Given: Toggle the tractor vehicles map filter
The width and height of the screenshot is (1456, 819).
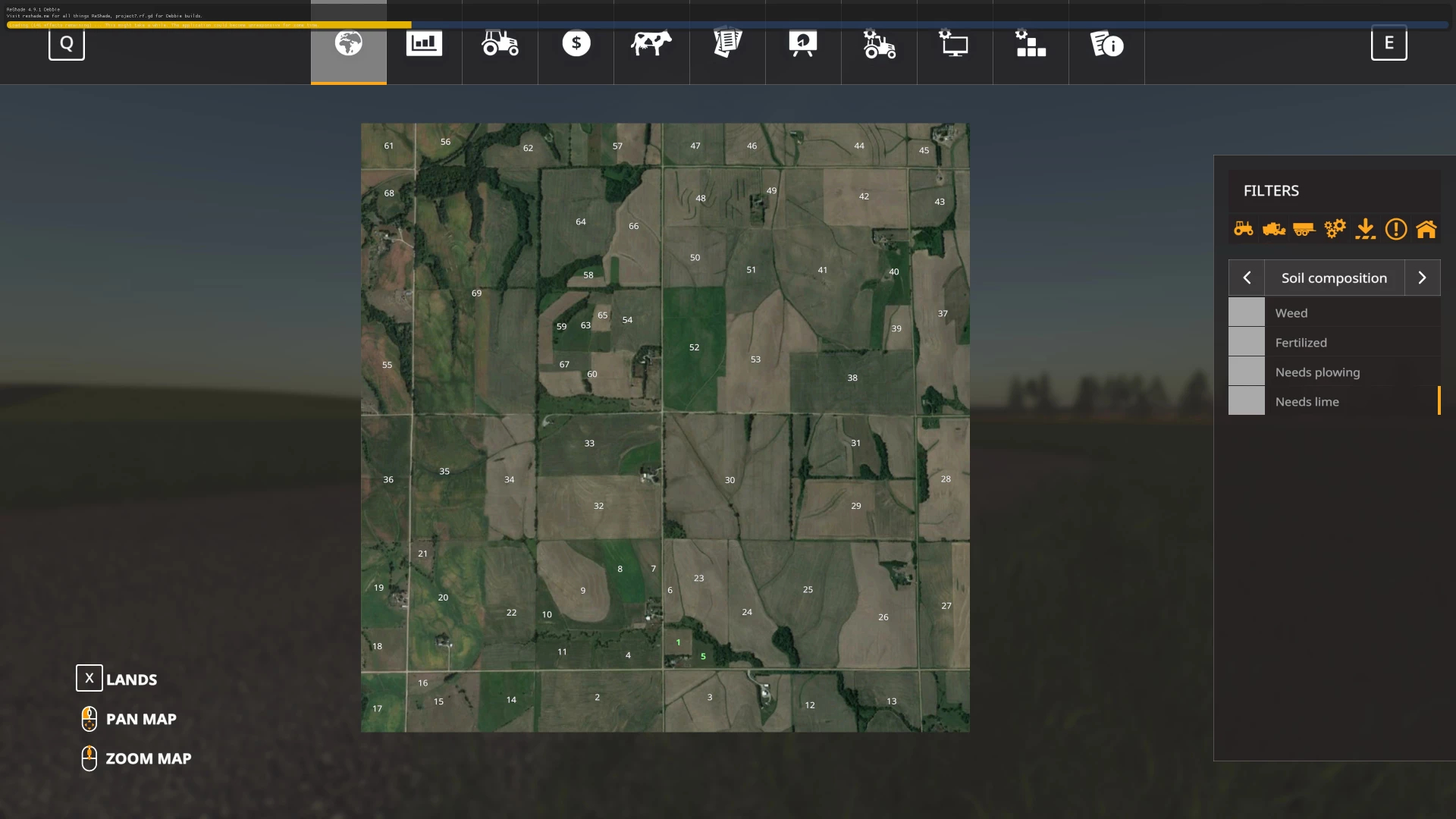Looking at the screenshot, I should [x=1244, y=228].
